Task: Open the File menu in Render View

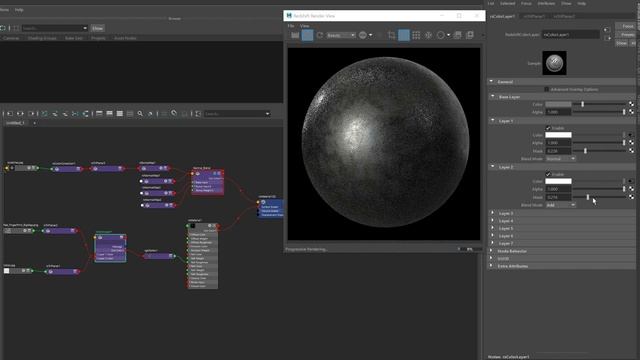Action: [291, 26]
